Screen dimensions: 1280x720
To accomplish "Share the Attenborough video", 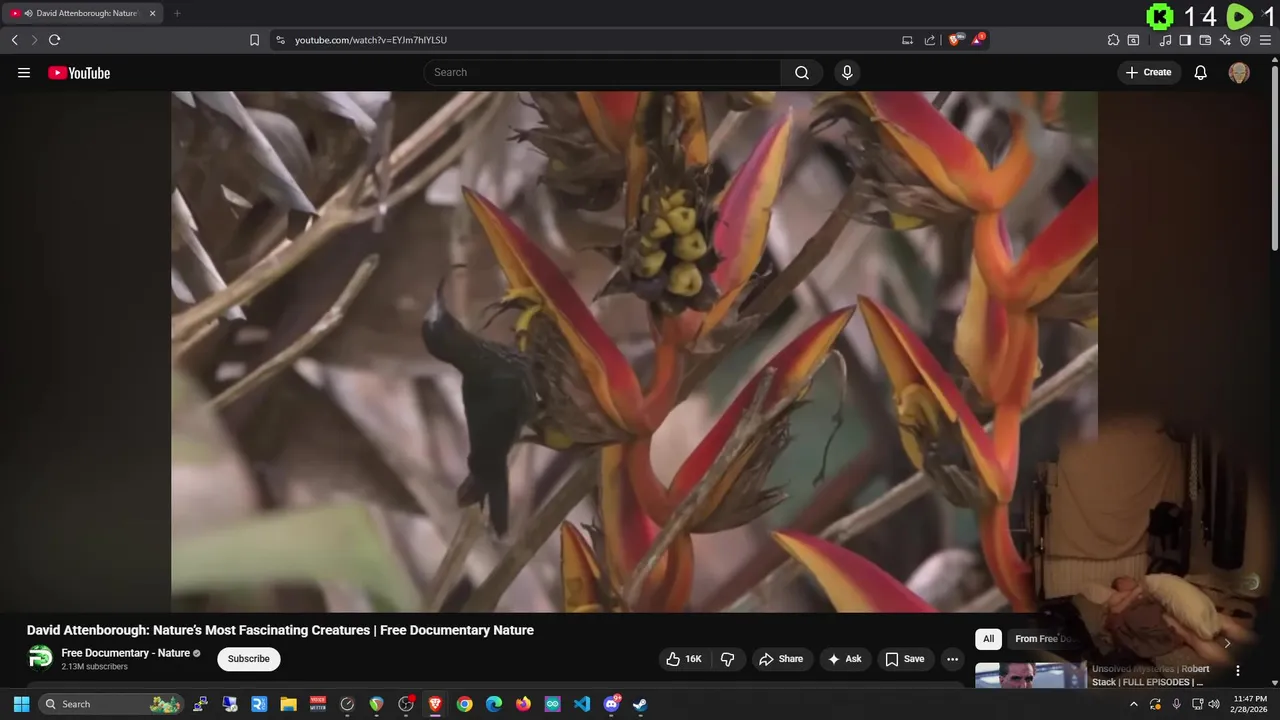I will (781, 659).
